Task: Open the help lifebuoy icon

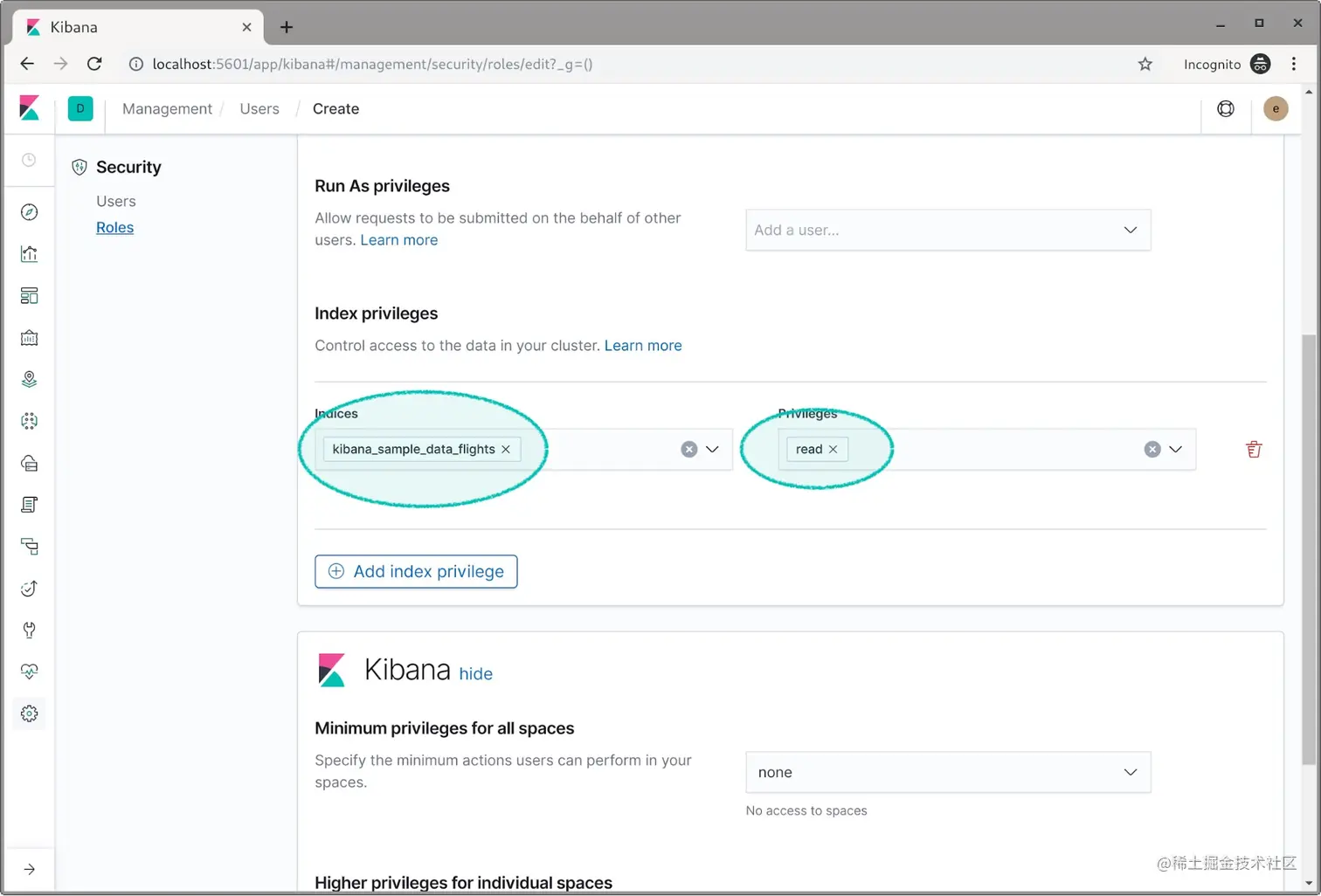Action: point(1226,108)
